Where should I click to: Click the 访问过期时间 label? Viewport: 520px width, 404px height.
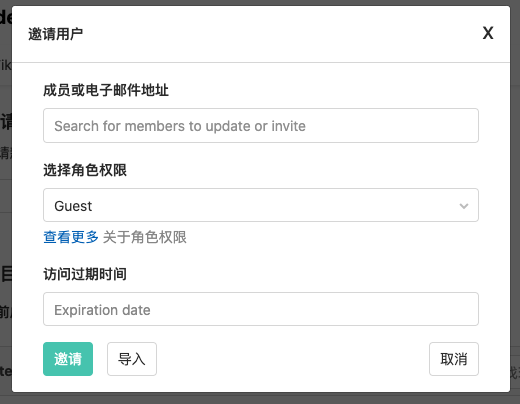coord(85,274)
